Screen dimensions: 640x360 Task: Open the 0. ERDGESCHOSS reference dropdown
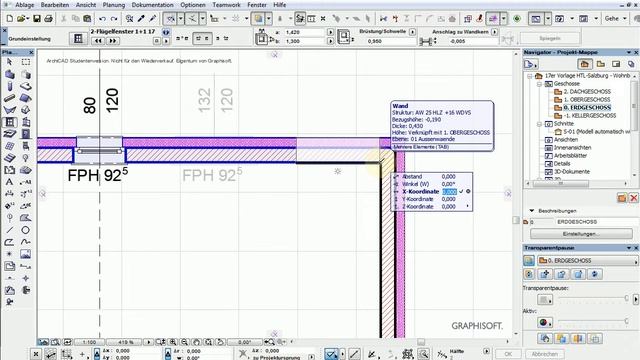click(588, 260)
